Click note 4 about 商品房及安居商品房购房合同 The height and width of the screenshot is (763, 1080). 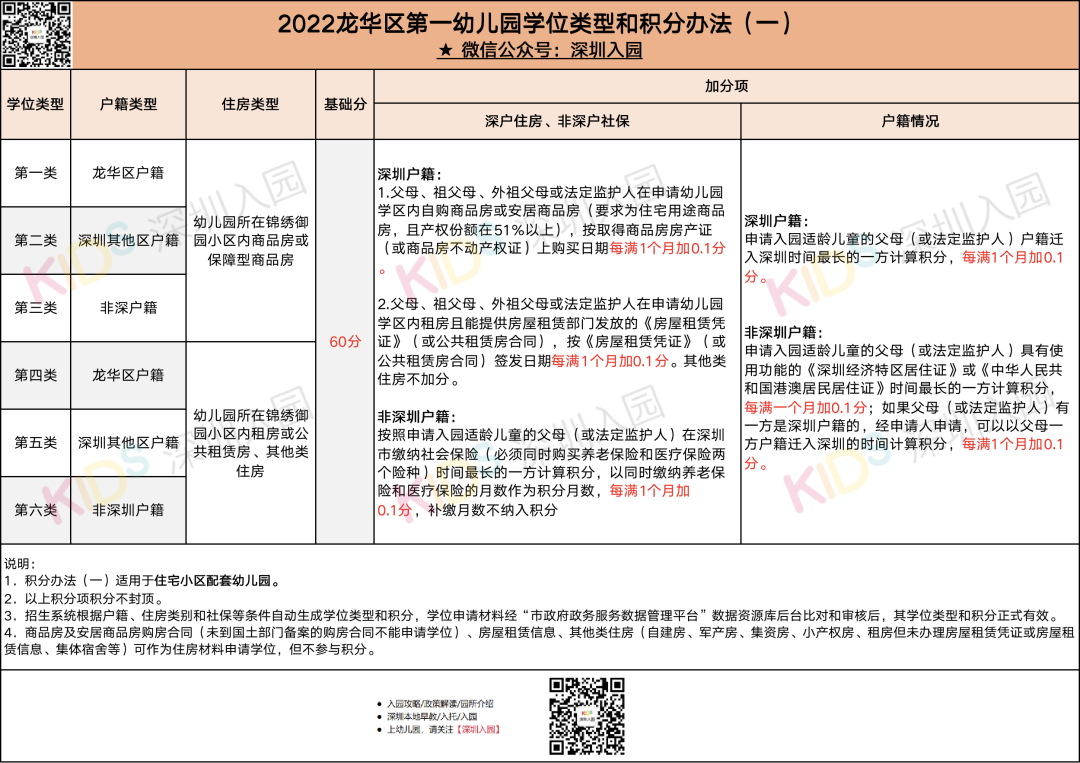click(539, 640)
